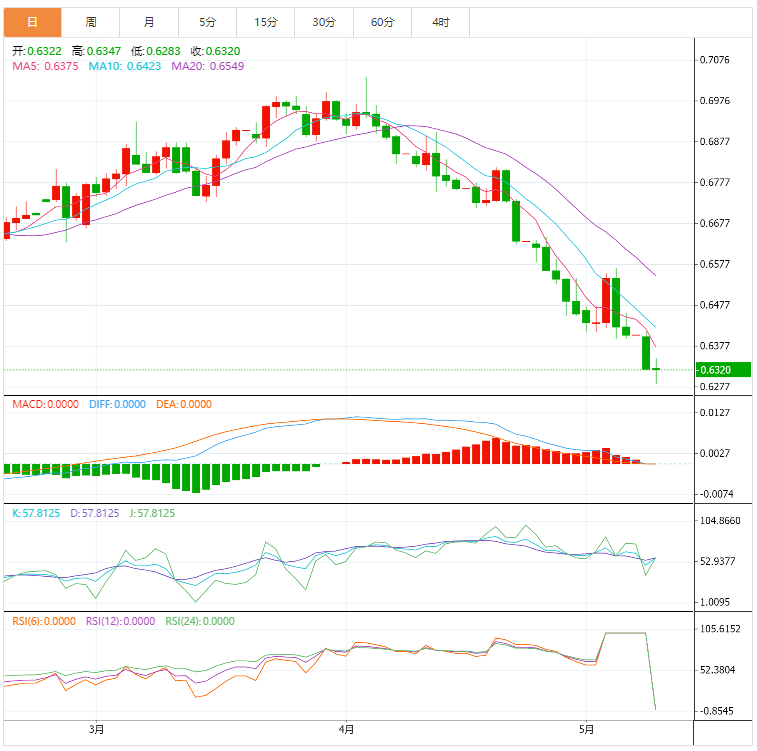Click the D: 57.8125 indicator label

tap(95, 513)
